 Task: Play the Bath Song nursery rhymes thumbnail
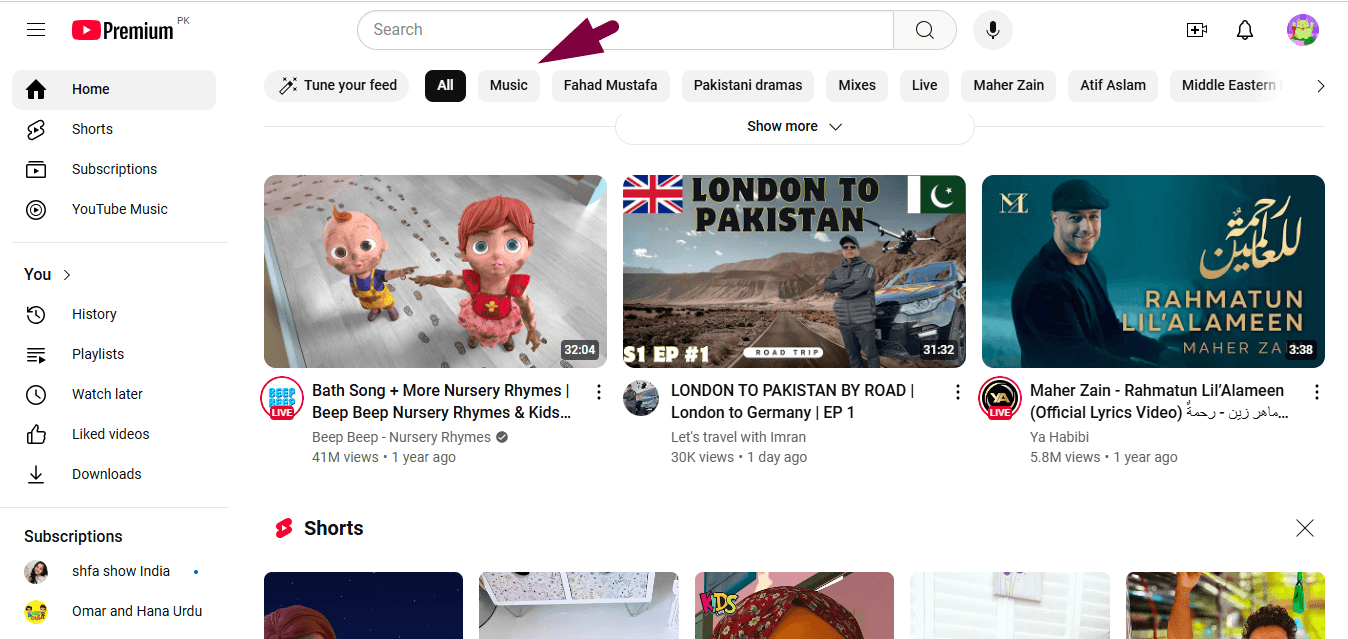[x=435, y=271]
